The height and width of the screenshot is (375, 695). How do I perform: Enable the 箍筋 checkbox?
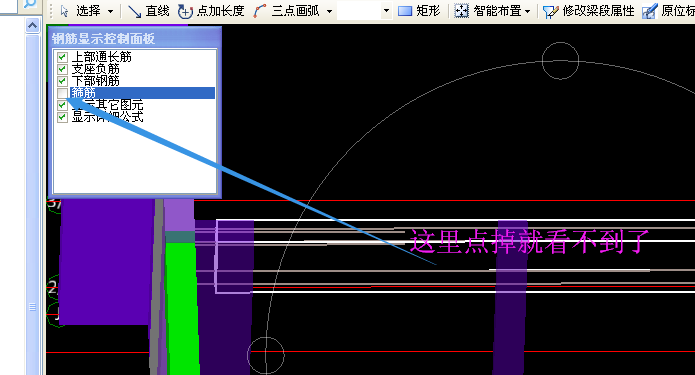pos(62,93)
